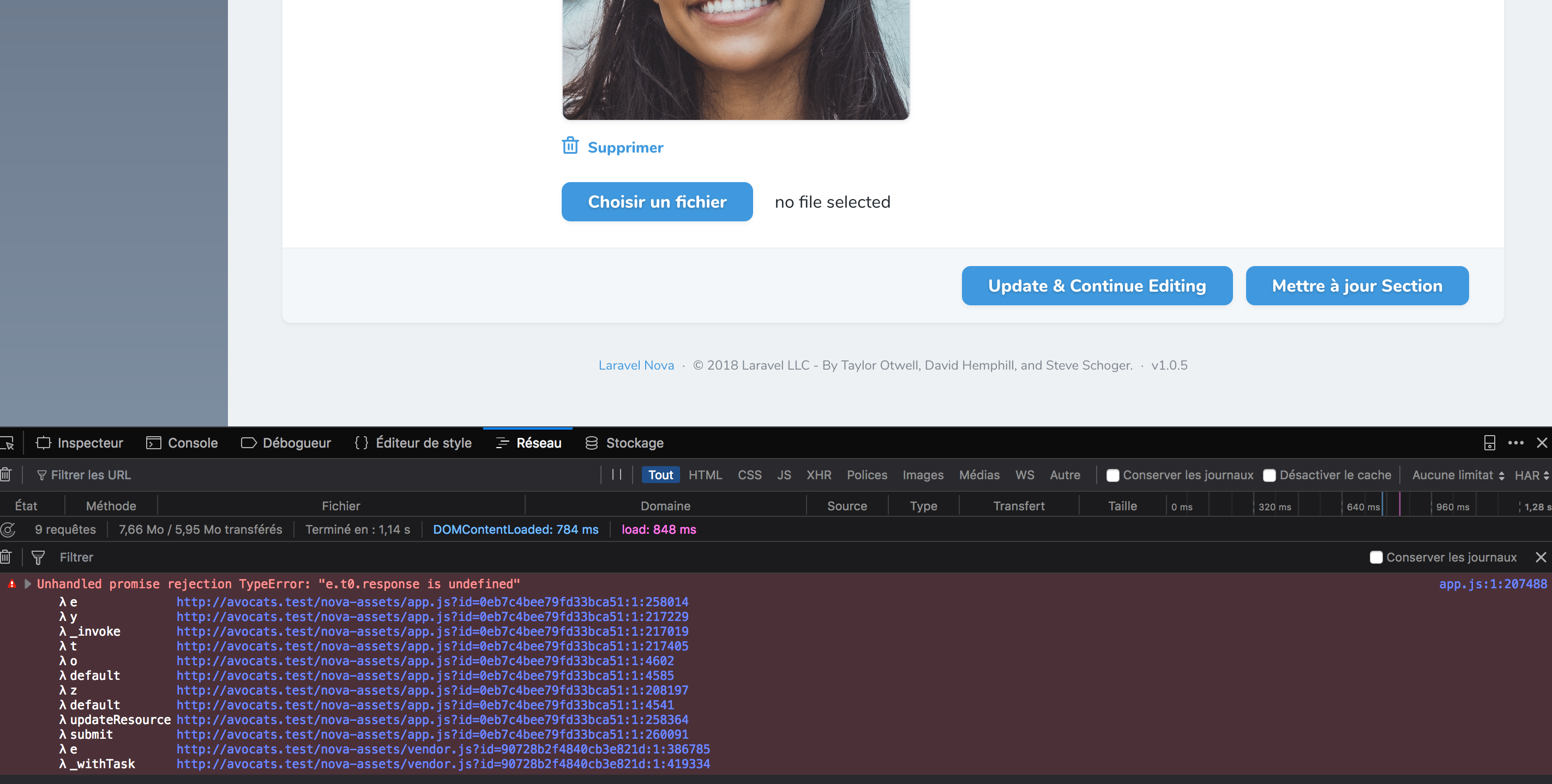
Task: Click Update & Continue Editing button
Action: click(1097, 286)
